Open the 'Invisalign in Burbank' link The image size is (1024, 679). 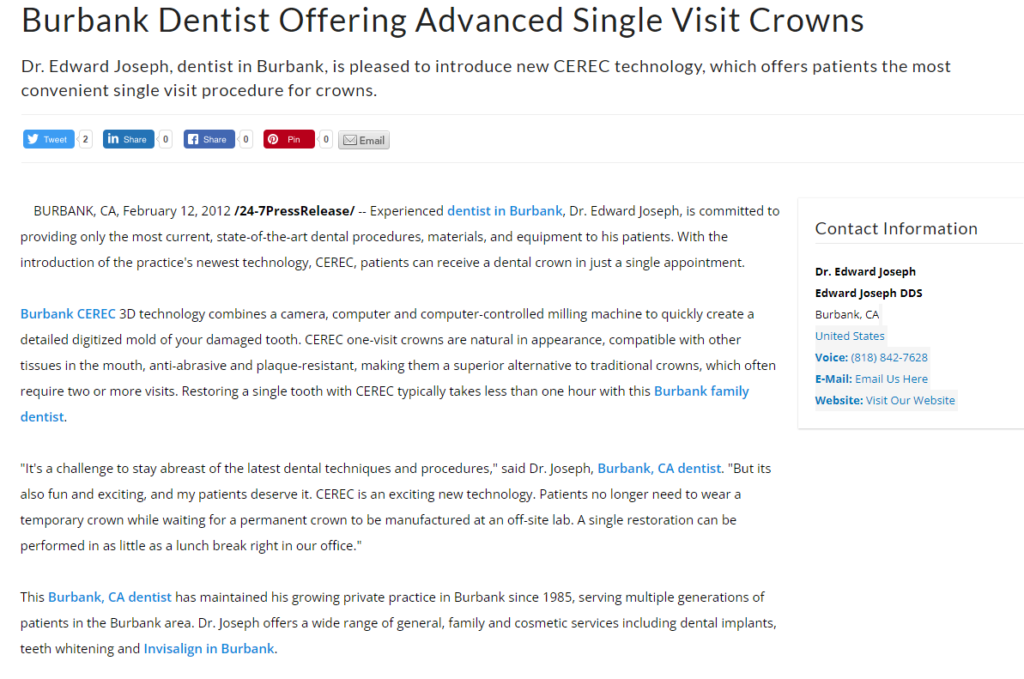(208, 649)
